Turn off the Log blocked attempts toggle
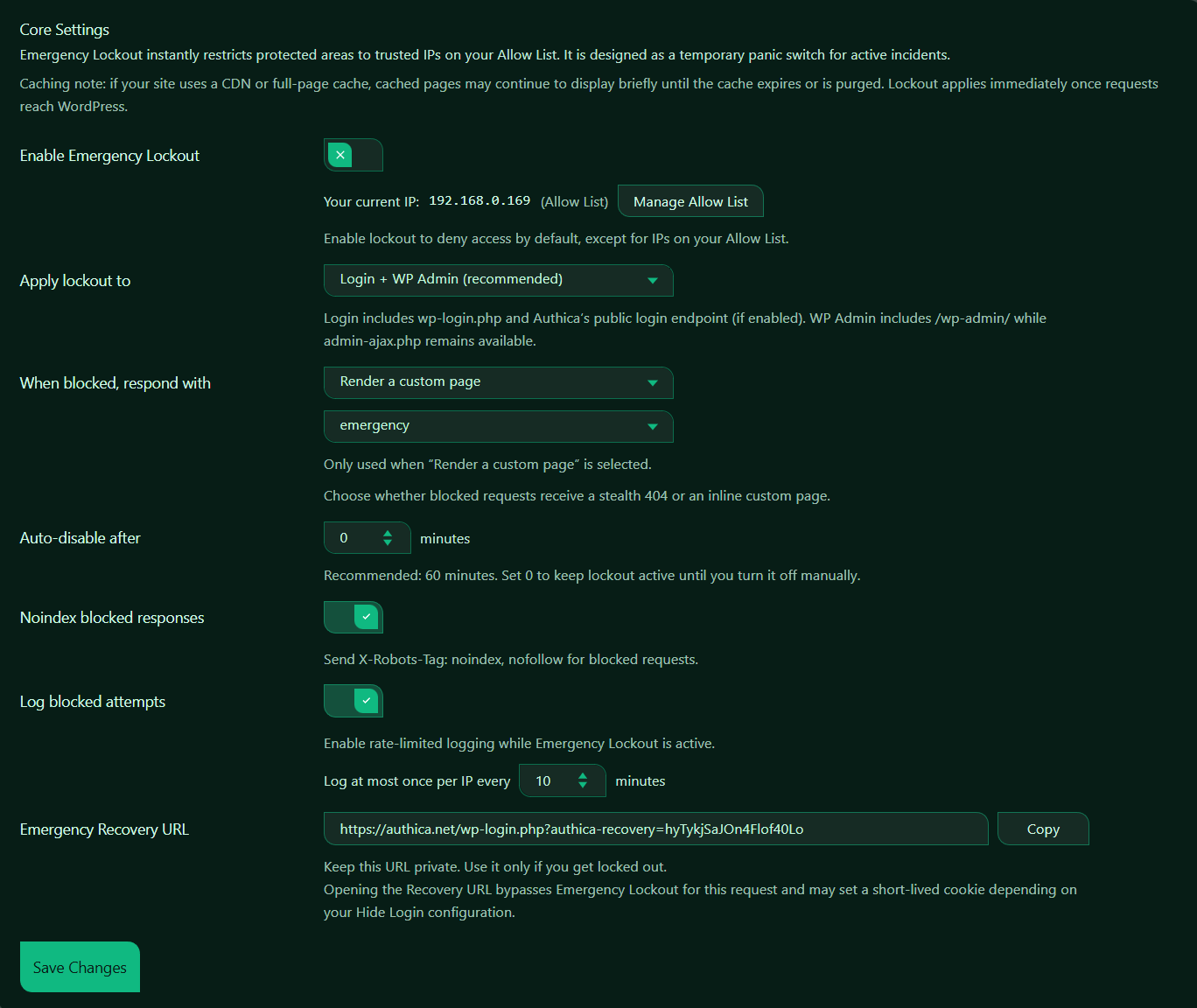 point(353,701)
